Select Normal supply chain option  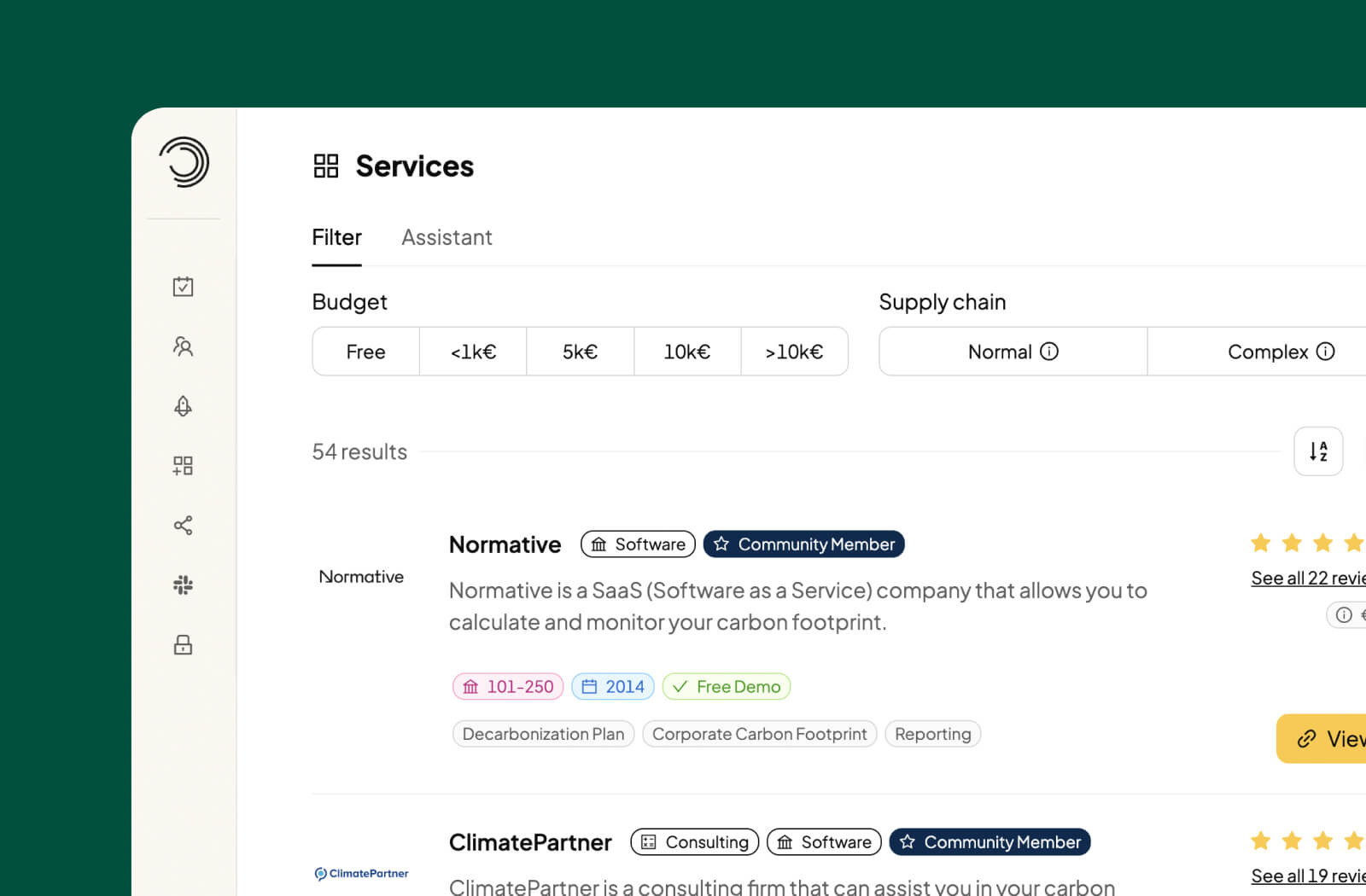coord(1013,352)
